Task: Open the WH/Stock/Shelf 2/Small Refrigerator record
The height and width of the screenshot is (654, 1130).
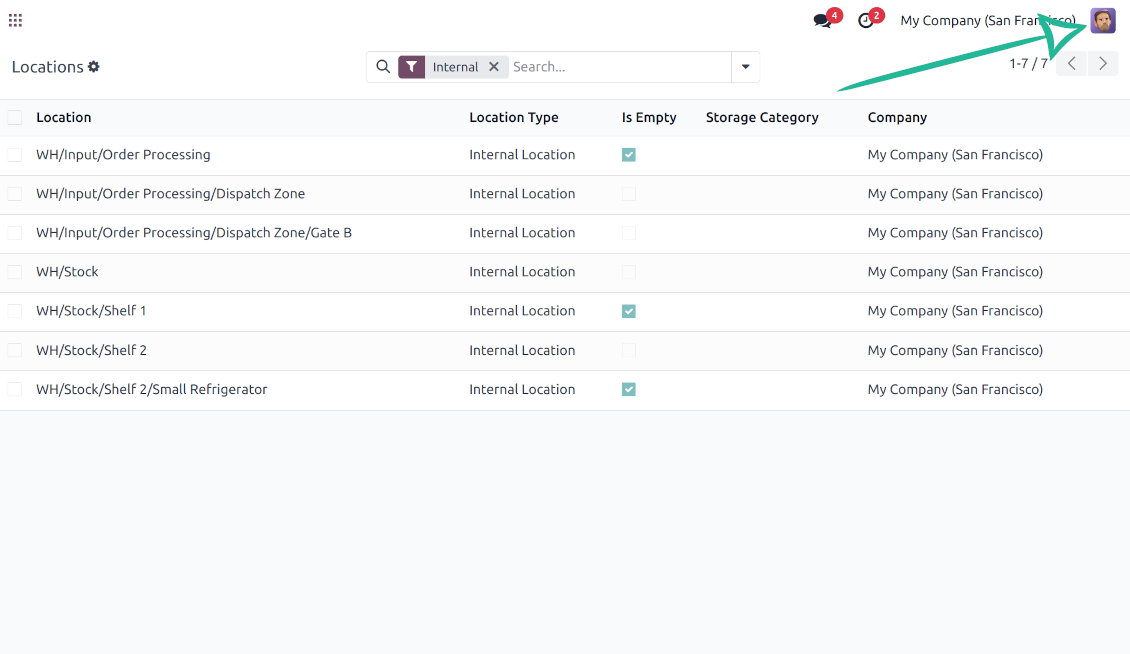Action: tap(152, 390)
